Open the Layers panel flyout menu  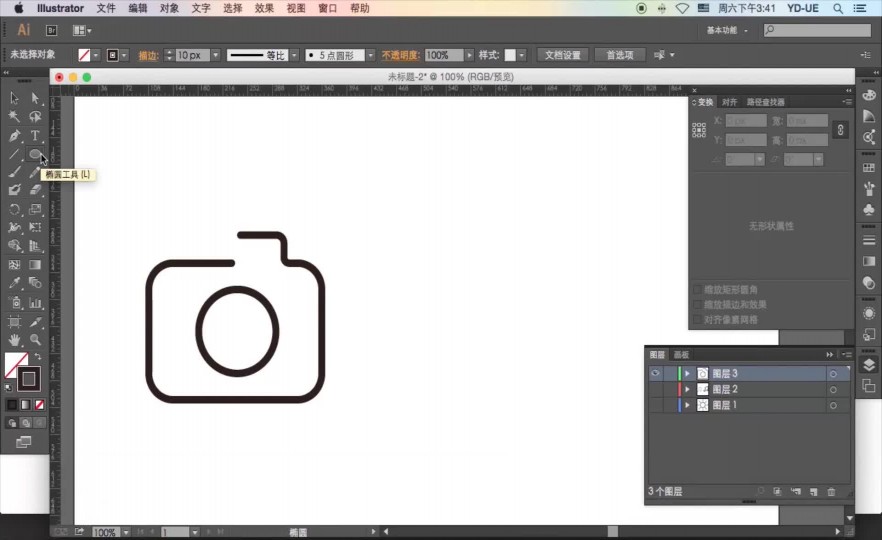(847, 354)
